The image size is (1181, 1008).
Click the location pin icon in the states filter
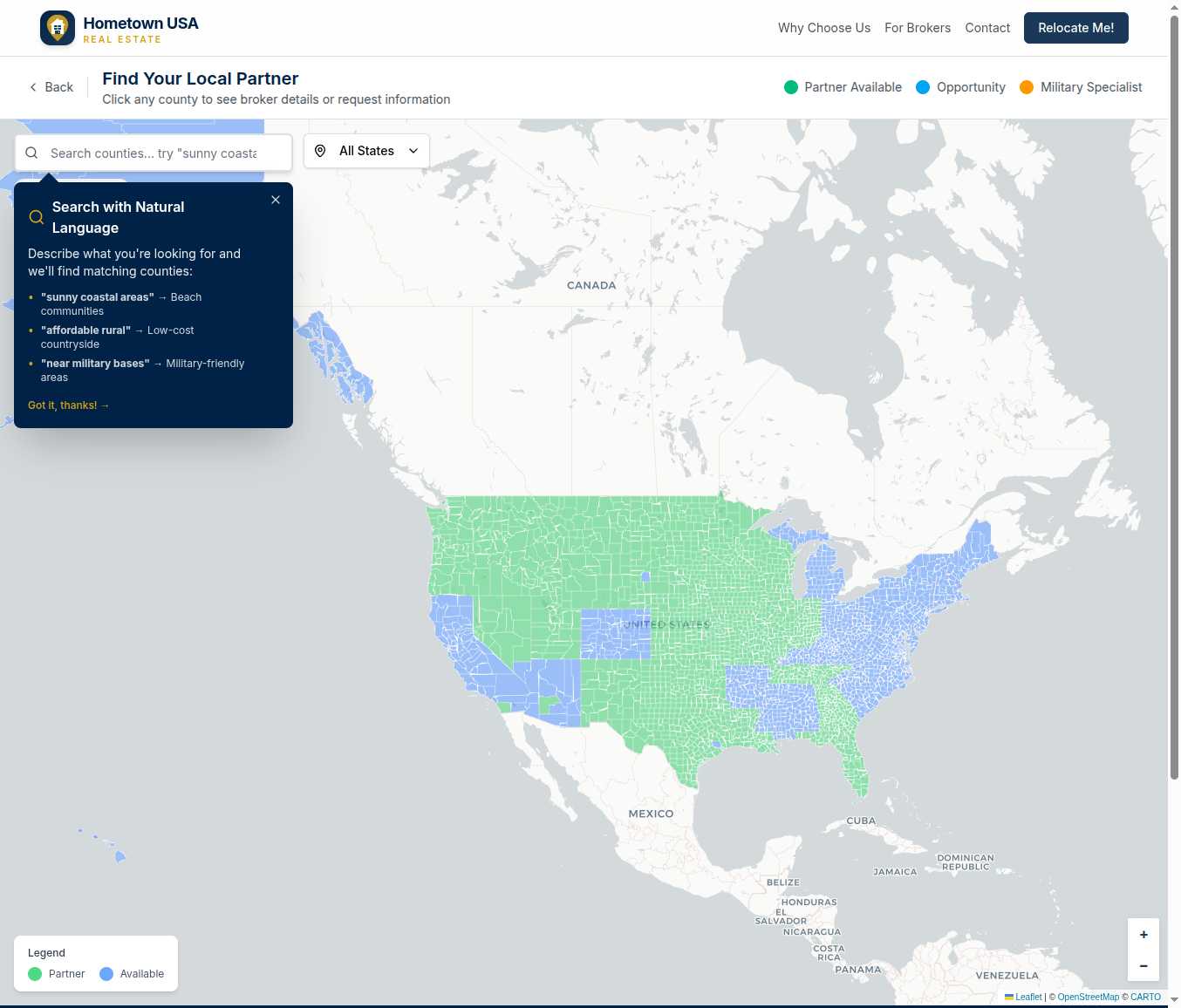pyautogui.click(x=320, y=150)
